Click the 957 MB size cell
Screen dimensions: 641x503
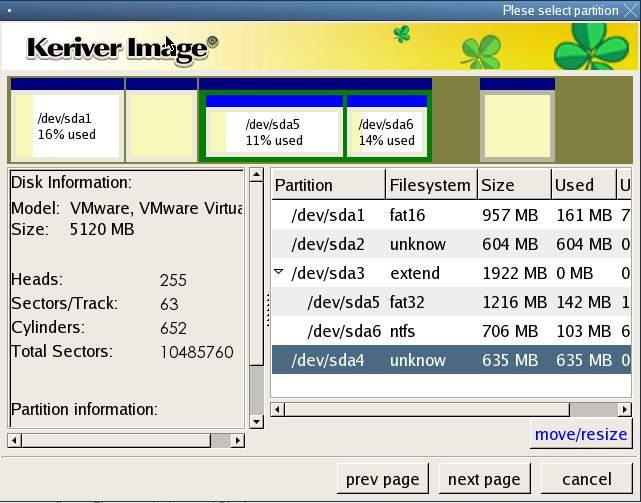[x=510, y=215]
